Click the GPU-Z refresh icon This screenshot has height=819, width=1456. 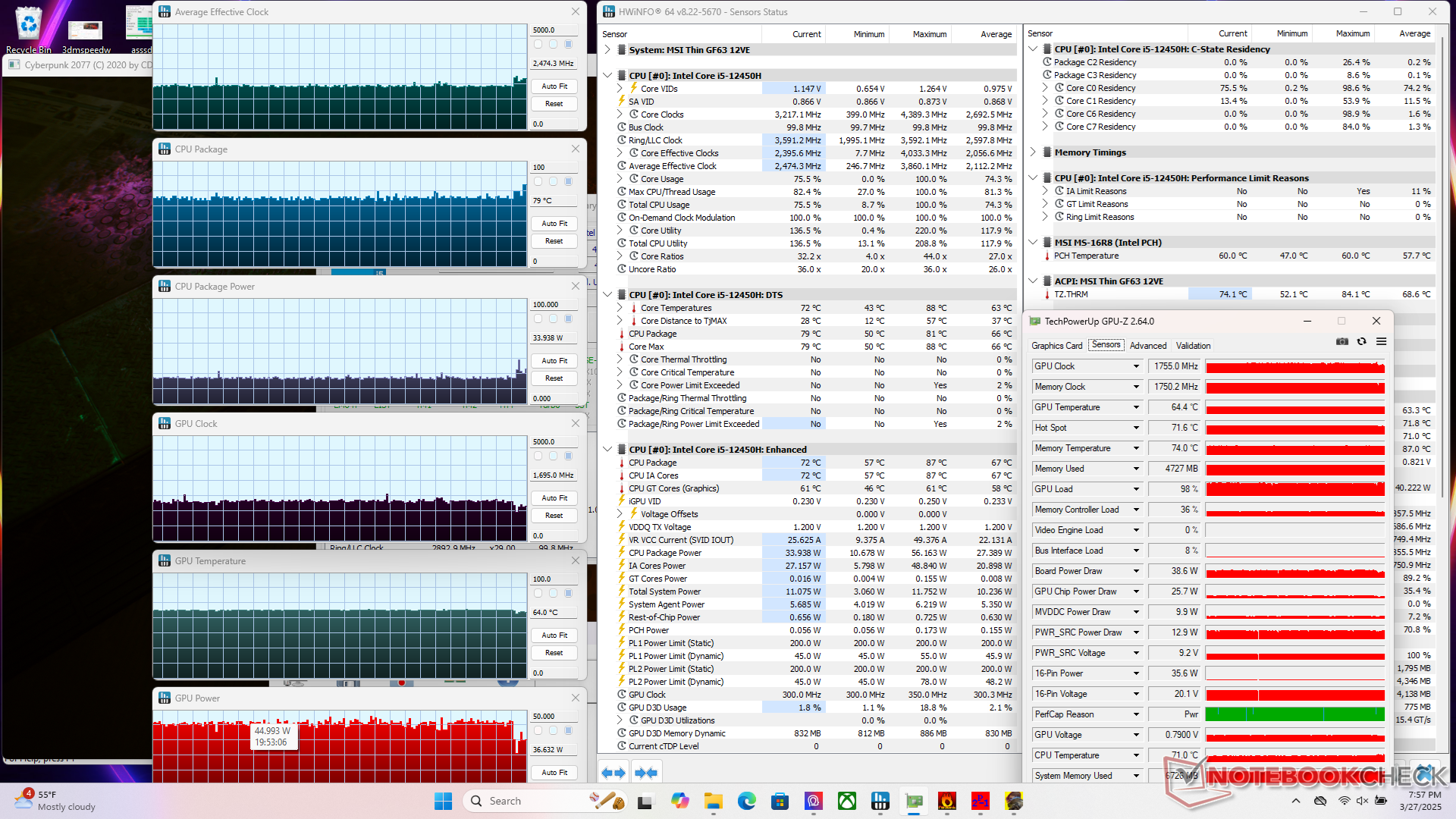point(1362,342)
